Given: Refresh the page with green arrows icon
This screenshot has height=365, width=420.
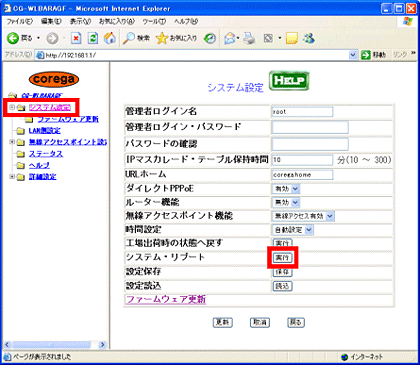Looking at the screenshot, I should tap(93, 39).
